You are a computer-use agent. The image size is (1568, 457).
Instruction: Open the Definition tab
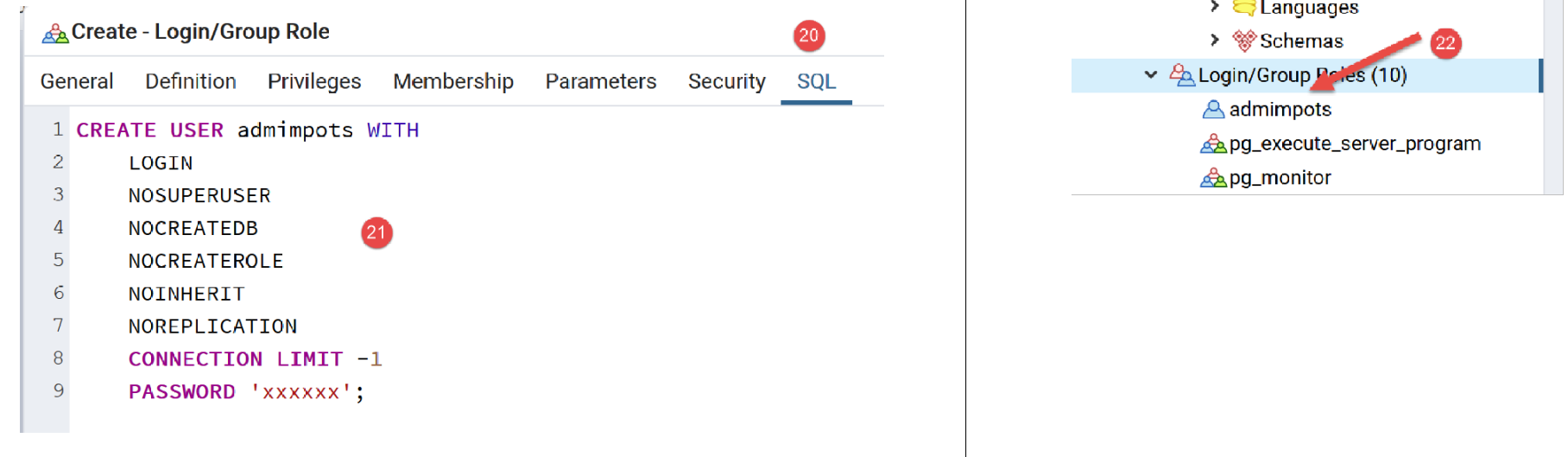pos(191,81)
